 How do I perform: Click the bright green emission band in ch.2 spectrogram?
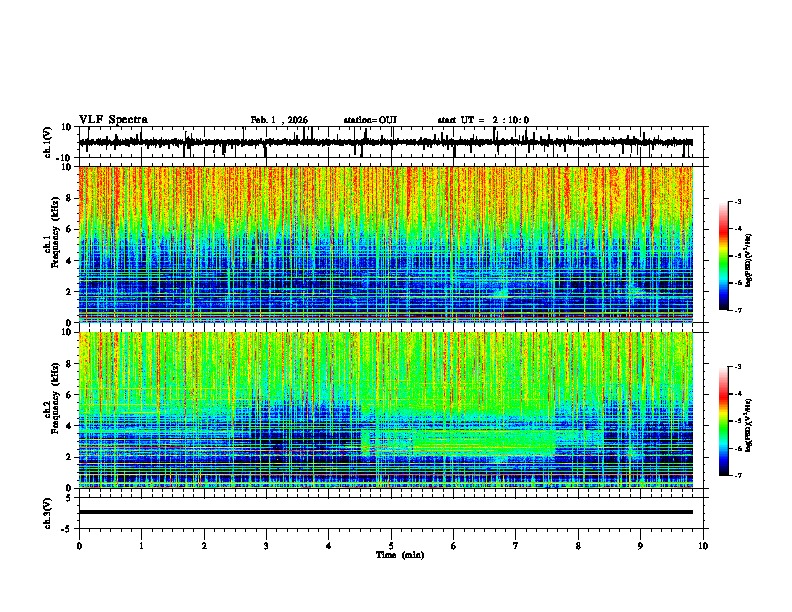click(484, 442)
